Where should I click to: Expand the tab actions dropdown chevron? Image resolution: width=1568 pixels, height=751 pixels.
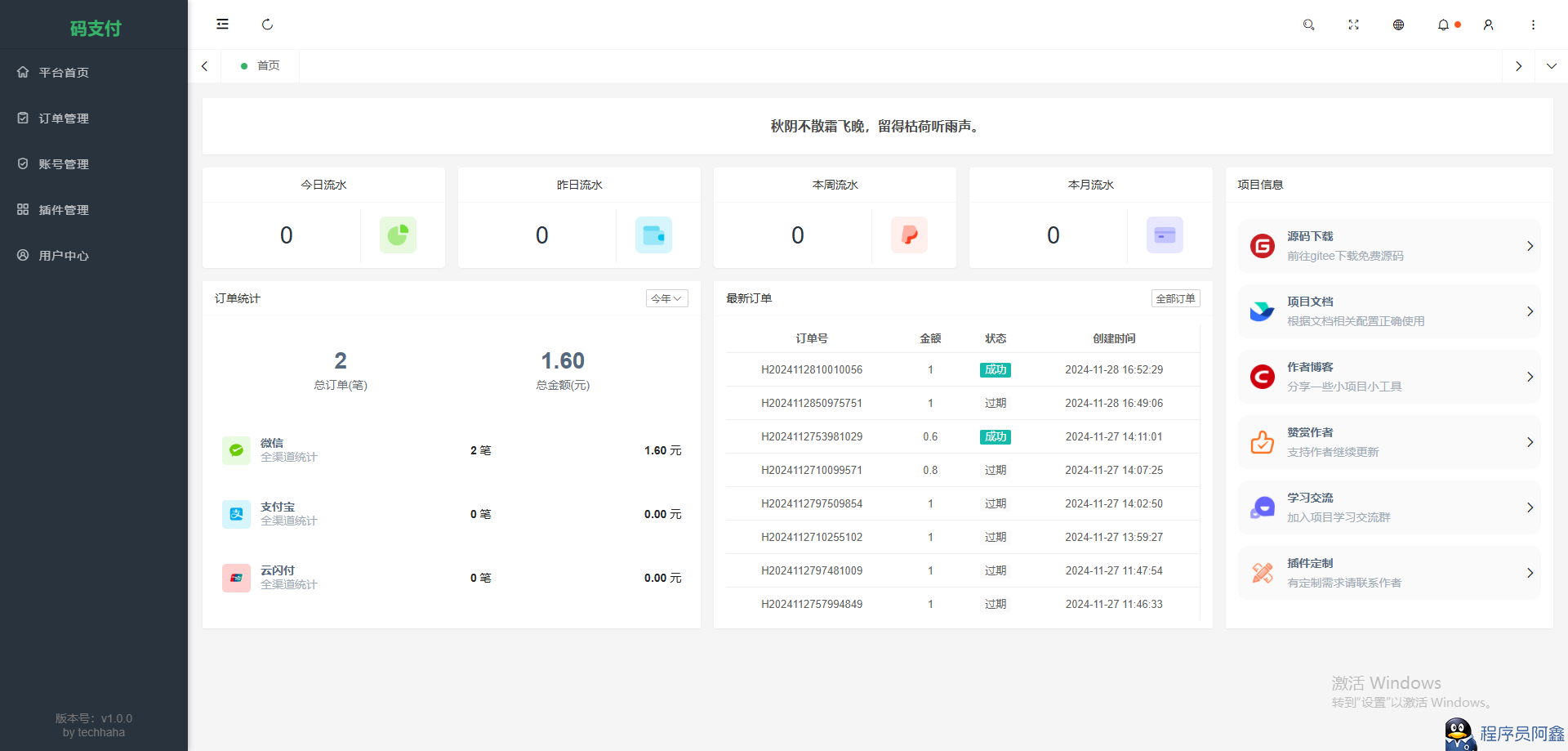pyautogui.click(x=1552, y=65)
